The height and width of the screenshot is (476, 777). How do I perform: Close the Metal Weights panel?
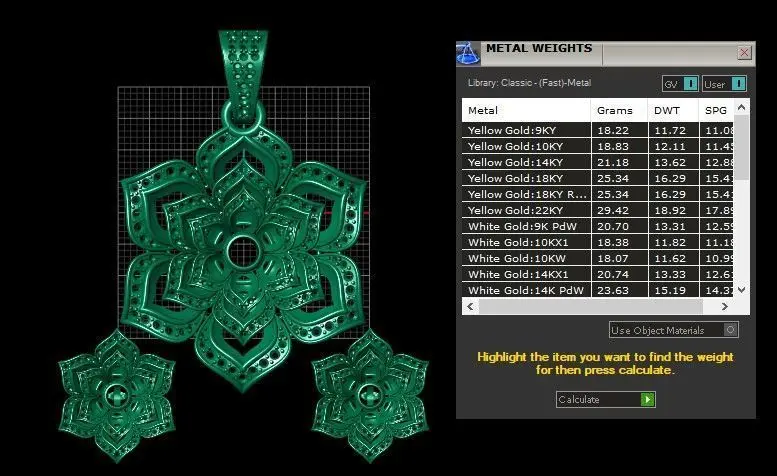click(x=744, y=53)
